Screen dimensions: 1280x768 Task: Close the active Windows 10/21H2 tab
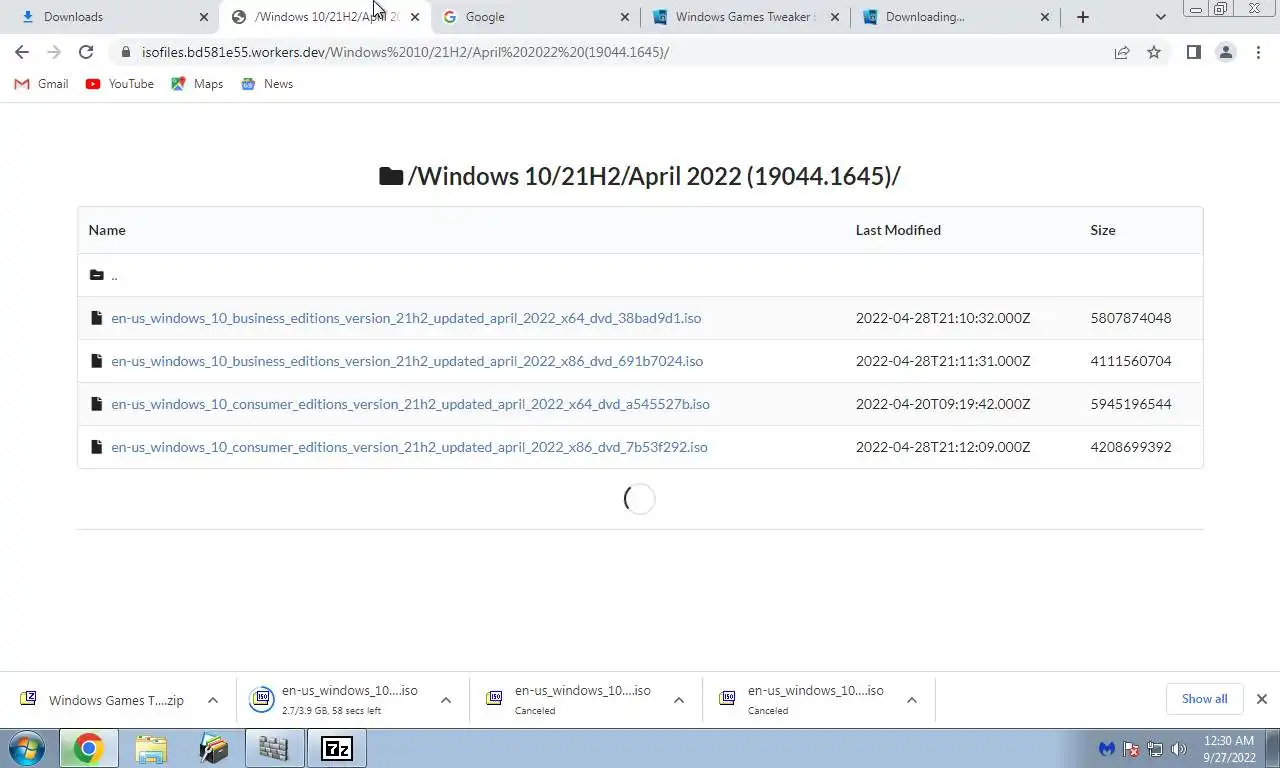(x=415, y=17)
